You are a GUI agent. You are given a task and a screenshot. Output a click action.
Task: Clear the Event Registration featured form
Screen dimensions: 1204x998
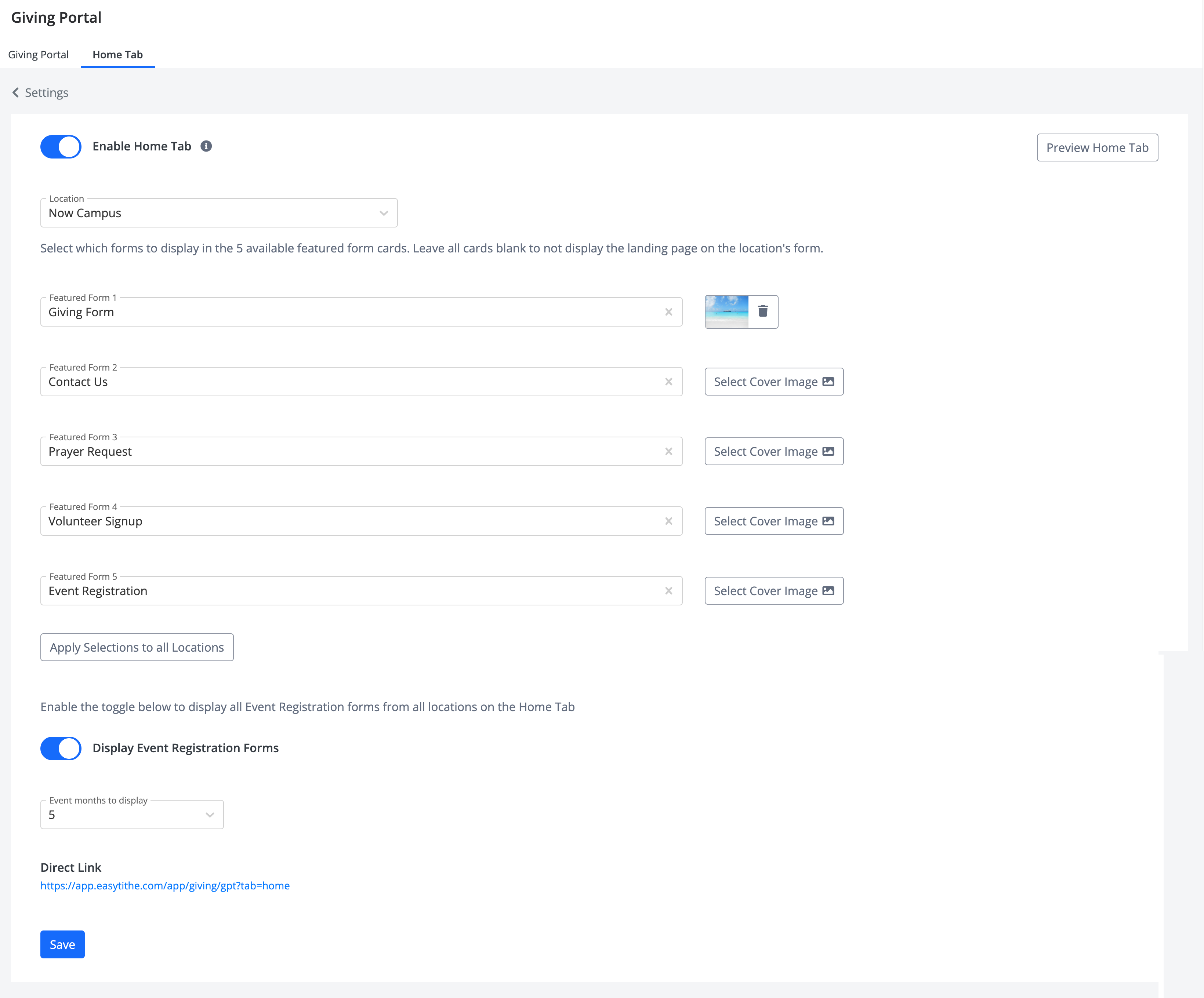[668, 591]
